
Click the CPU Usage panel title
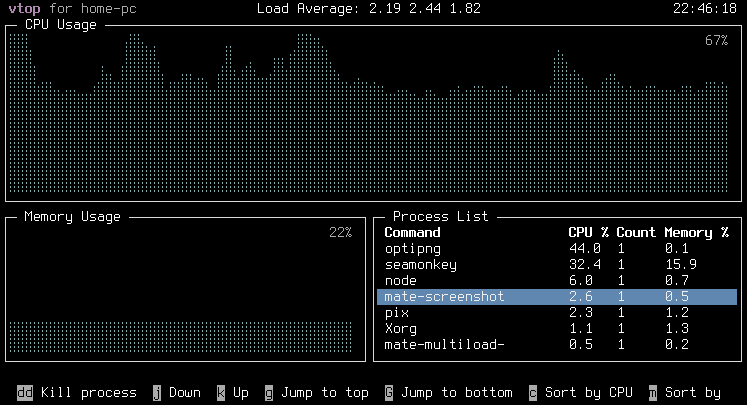pyautogui.click(x=61, y=25)
